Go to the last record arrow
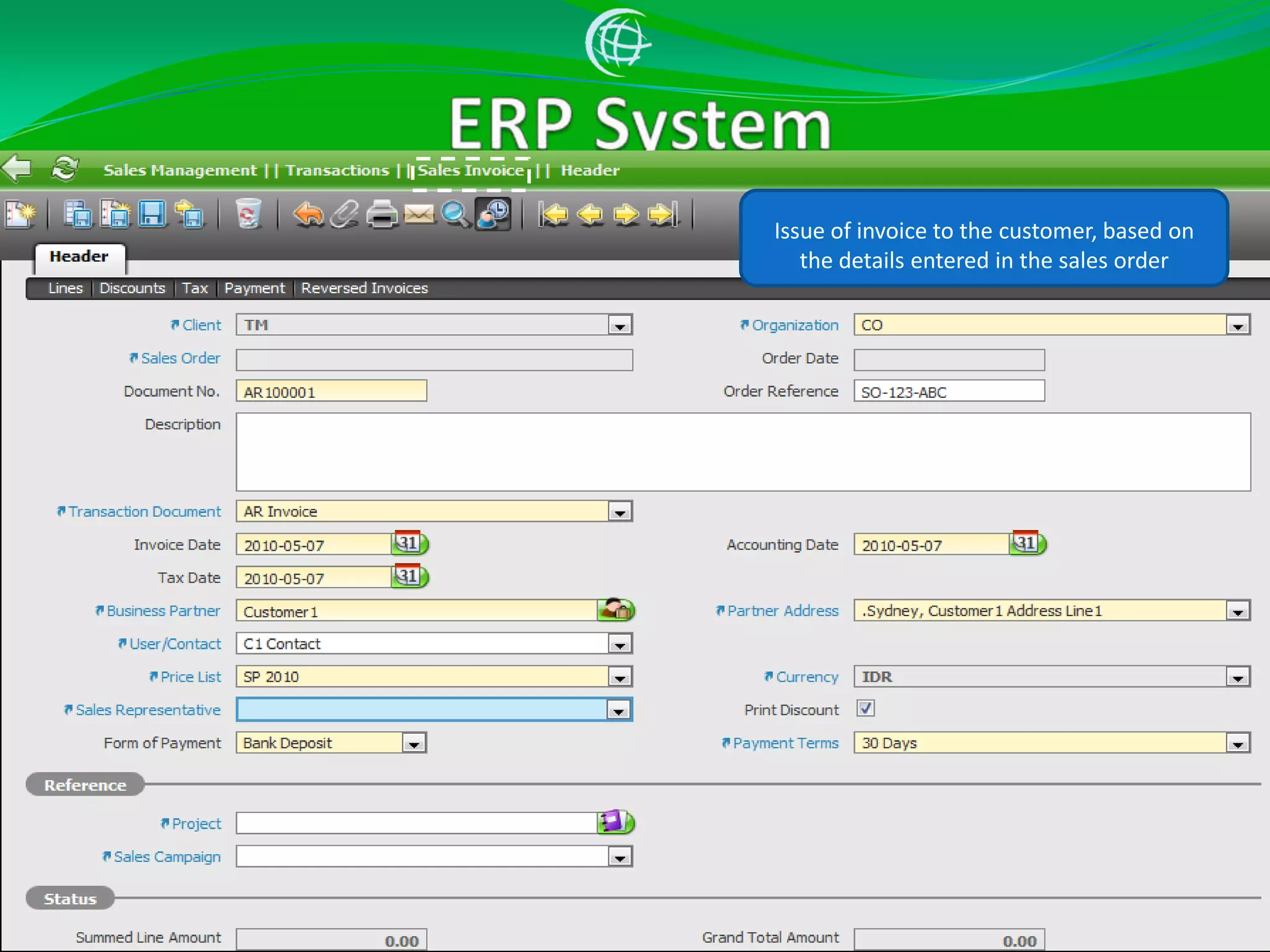Image resolution: width=1270 pixels, height=952 pixels. [x=664, y=214]
